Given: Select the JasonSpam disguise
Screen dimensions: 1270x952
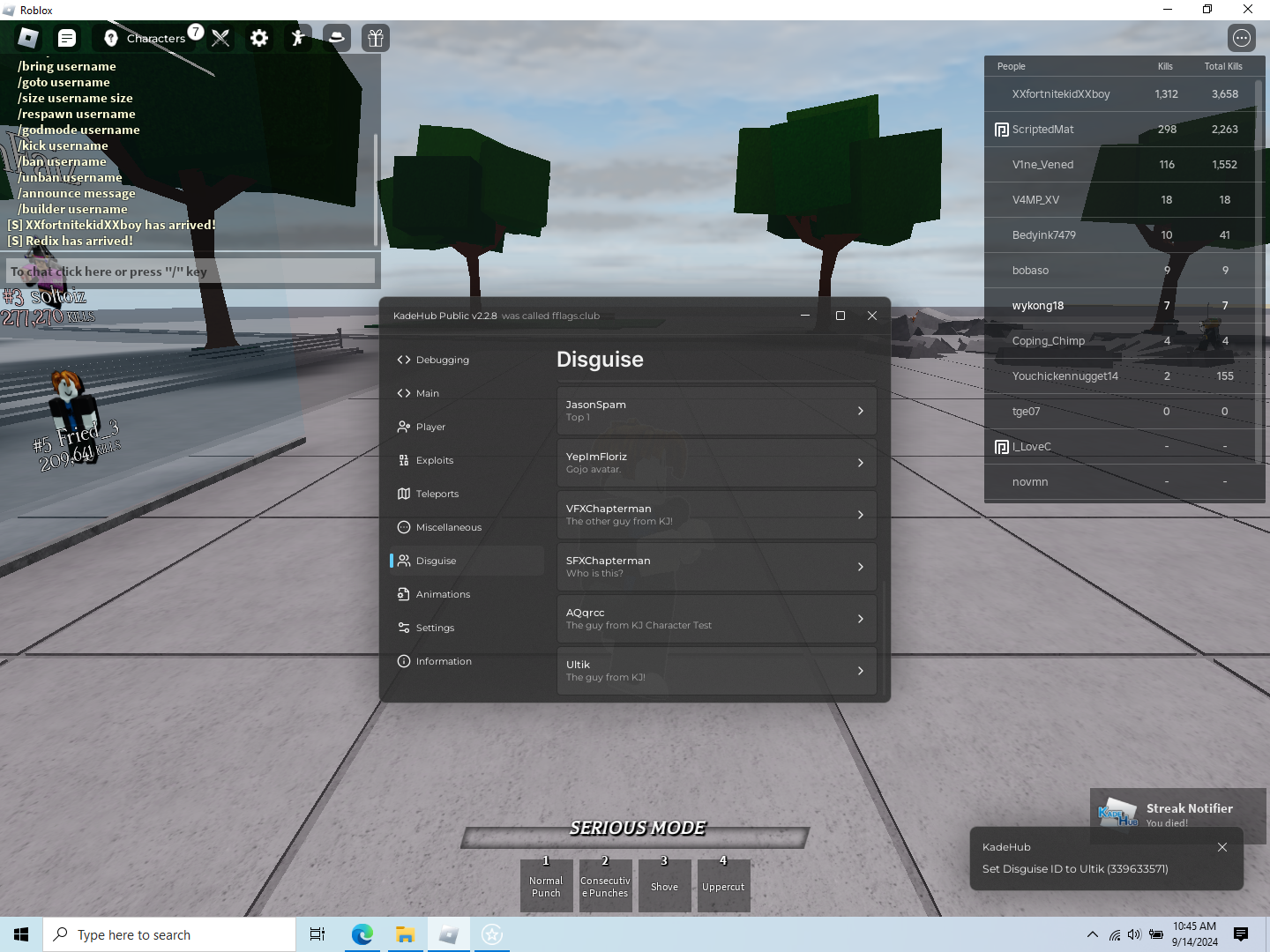Looking at the screenshot, I should pos(716,411).
